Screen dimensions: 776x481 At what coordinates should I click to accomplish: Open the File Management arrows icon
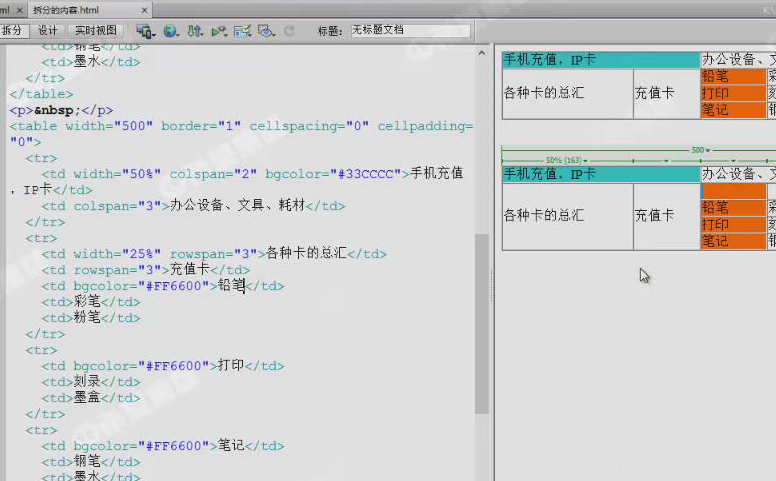pos(194,31)
